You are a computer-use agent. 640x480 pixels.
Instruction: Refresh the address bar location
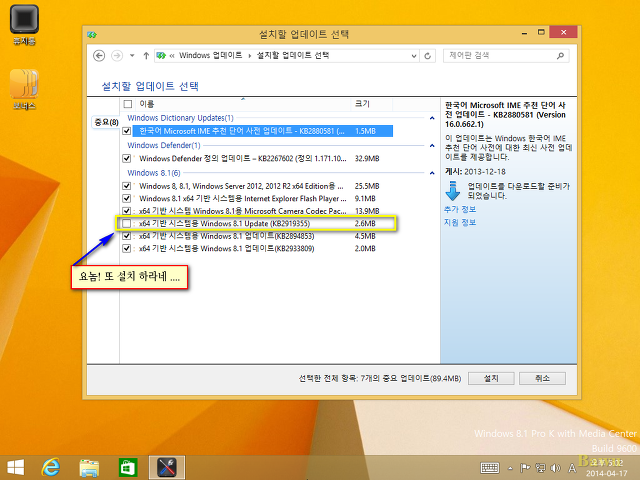[x=427, y=56]
